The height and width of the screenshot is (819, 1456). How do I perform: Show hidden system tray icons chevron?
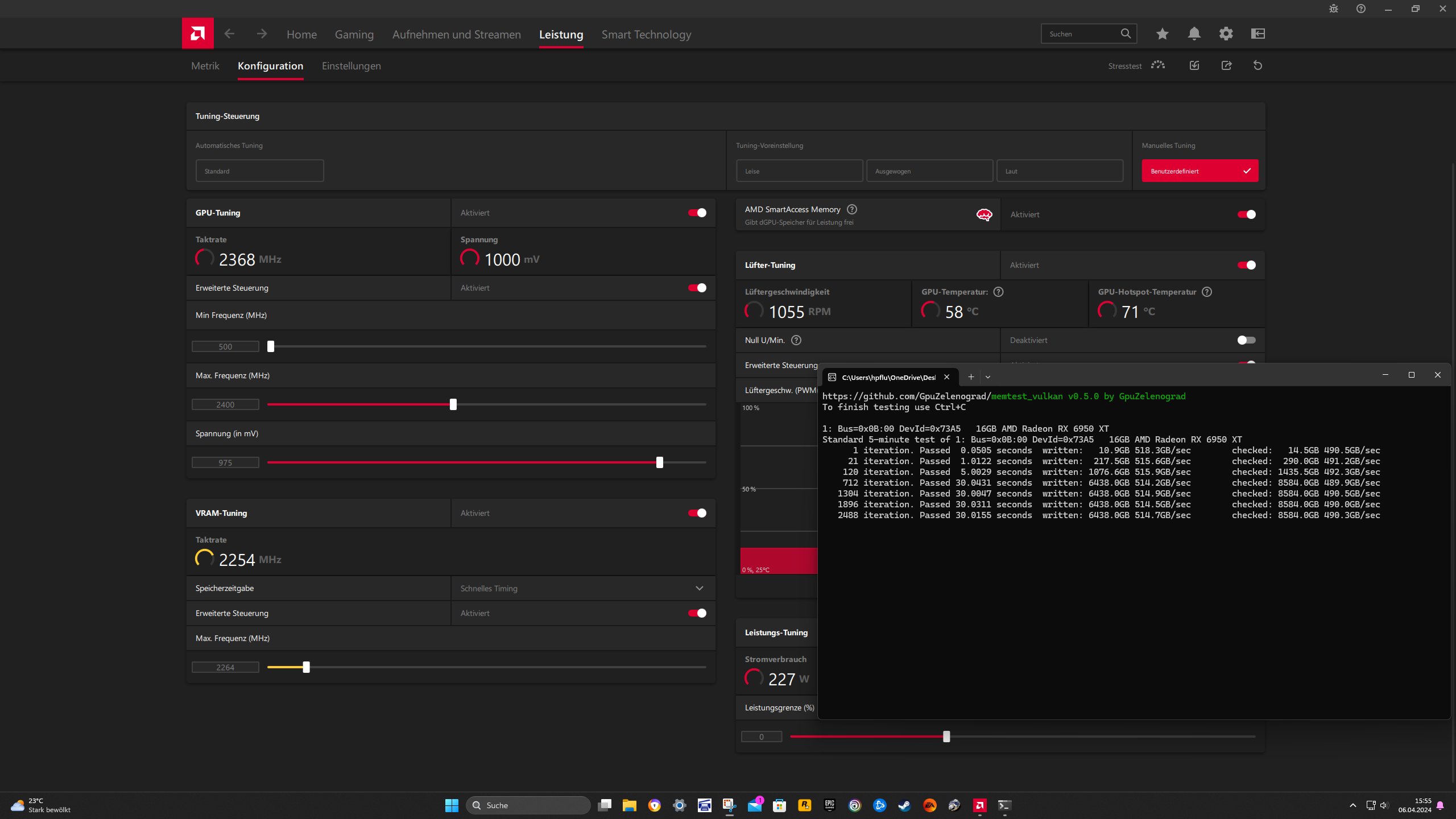pos(1352,805)
